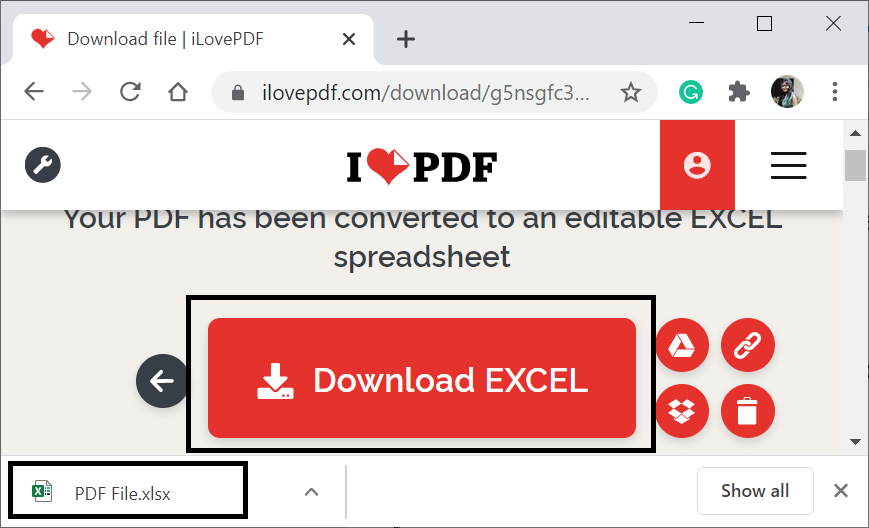Image resolution: width=869 pixels, height=528 pixels.
Task: Open the wrench tools icon
Action: (x=43, y=165)
